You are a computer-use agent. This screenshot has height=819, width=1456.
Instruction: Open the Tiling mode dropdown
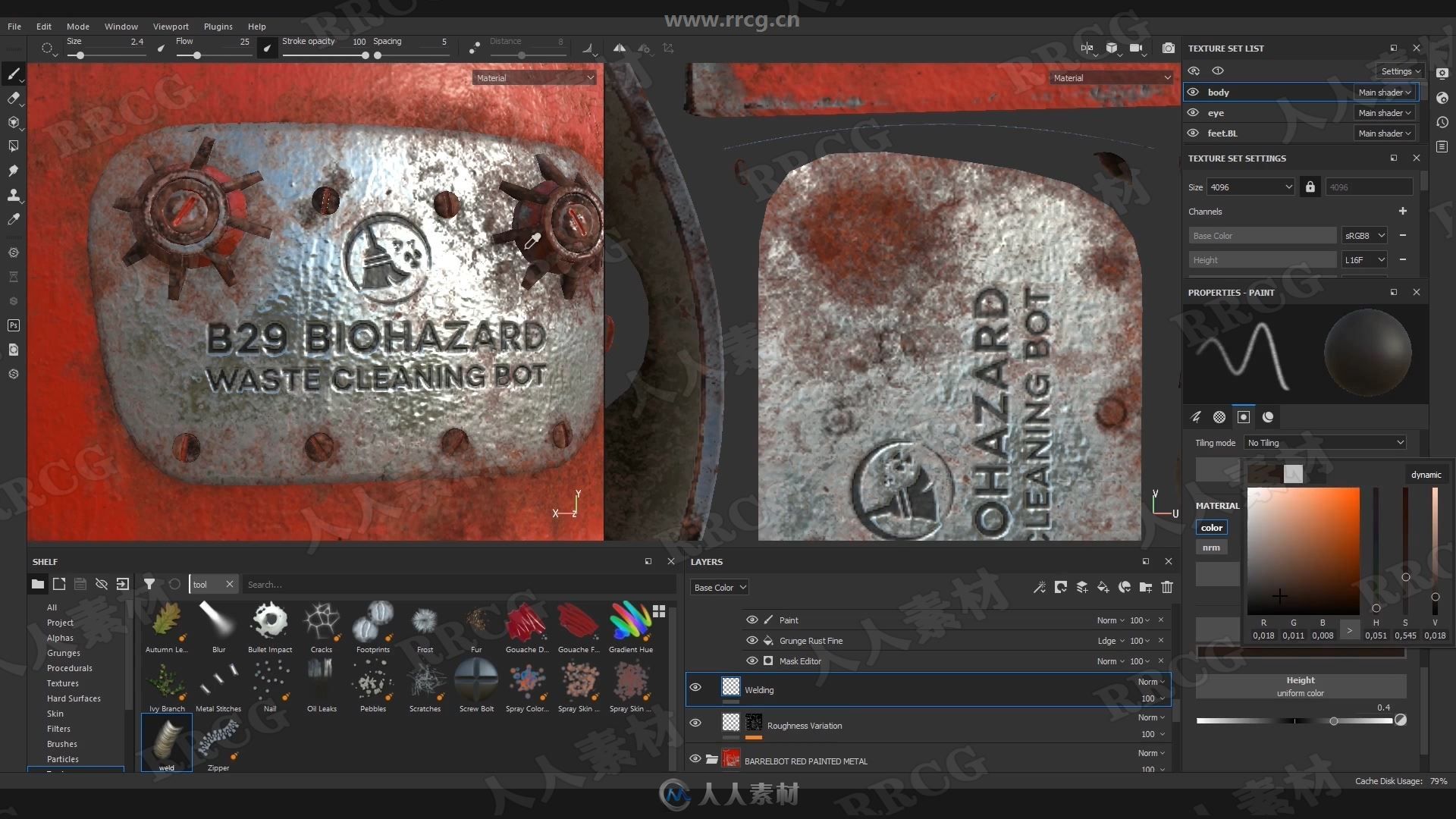coord(1326,442)
